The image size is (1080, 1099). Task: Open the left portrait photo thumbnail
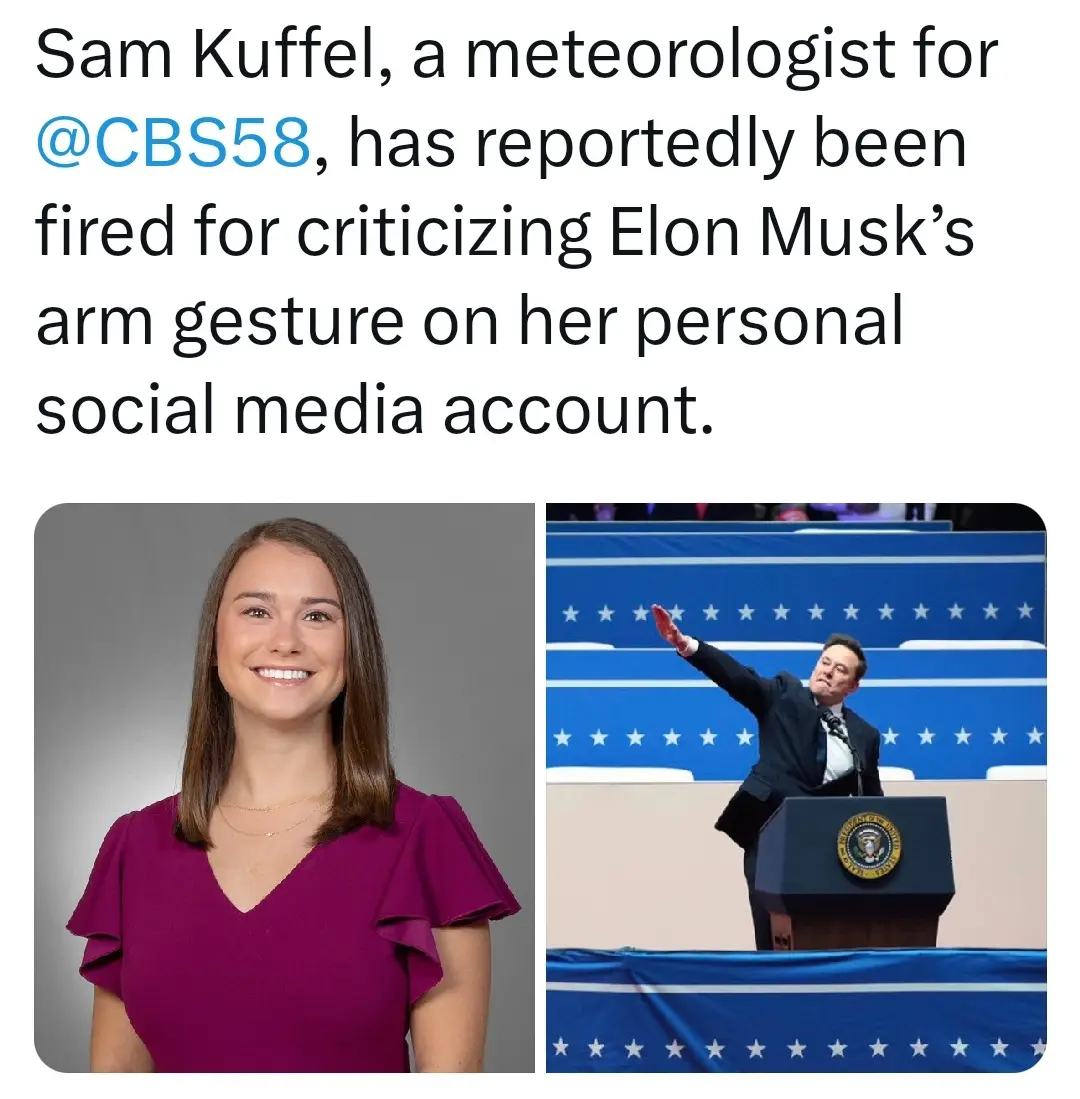tap(285, 787)
